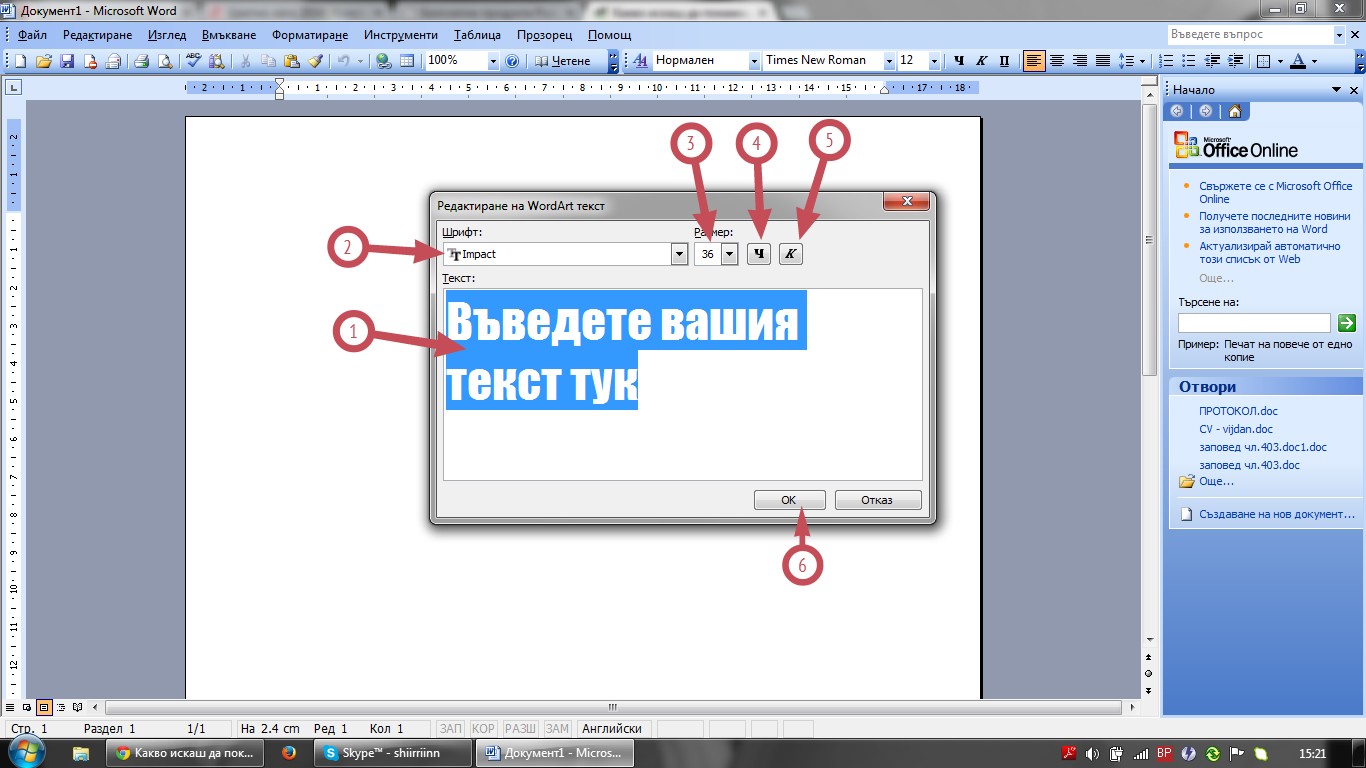Viewport: 1366px width, 768px height.
Task: Open the Research tool icon
Action: [x=216, y=61]
